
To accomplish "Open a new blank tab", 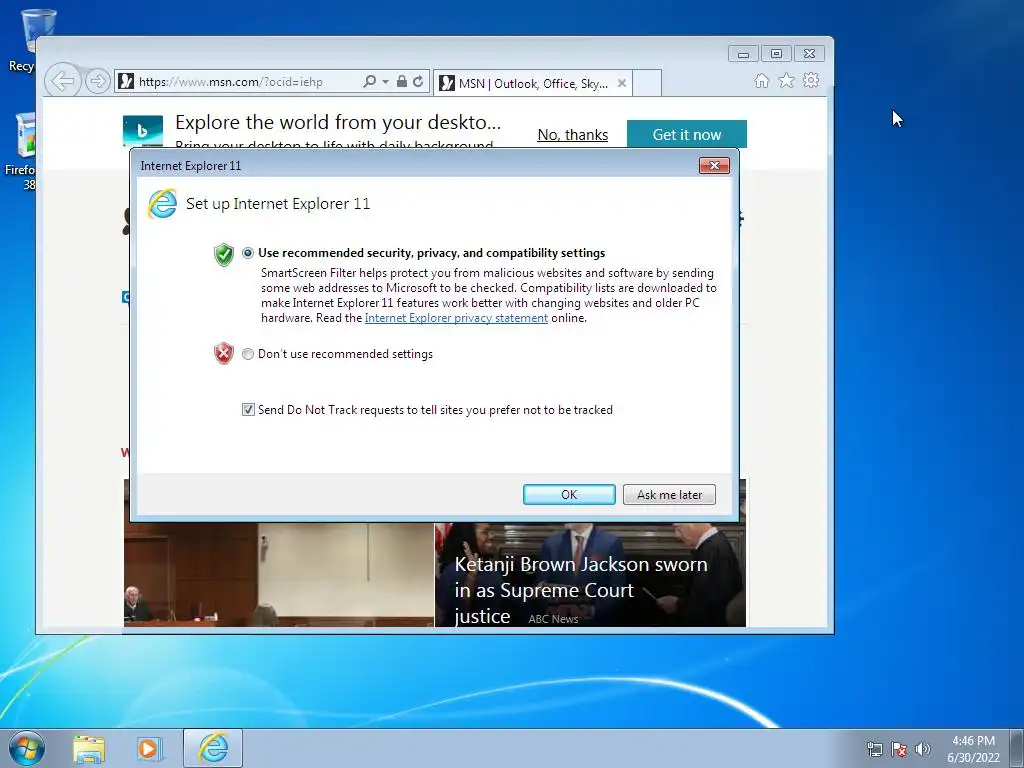I will (x=647, y=83).
